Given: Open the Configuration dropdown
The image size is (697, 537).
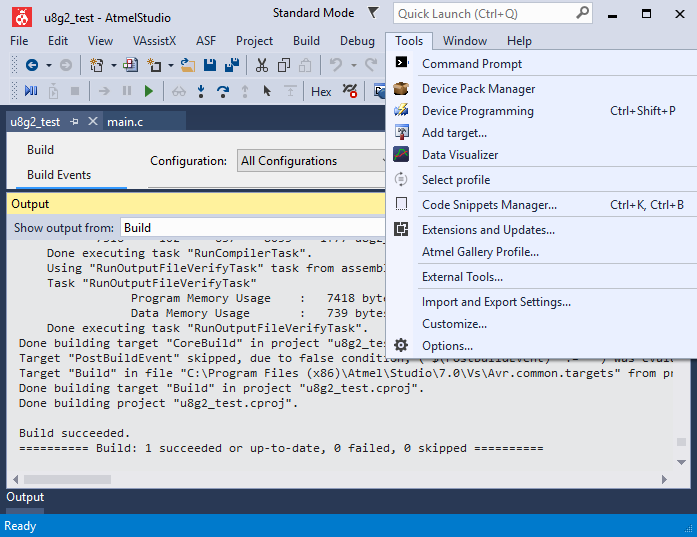Looking at the screenshot, I should [x=312, y=161].
